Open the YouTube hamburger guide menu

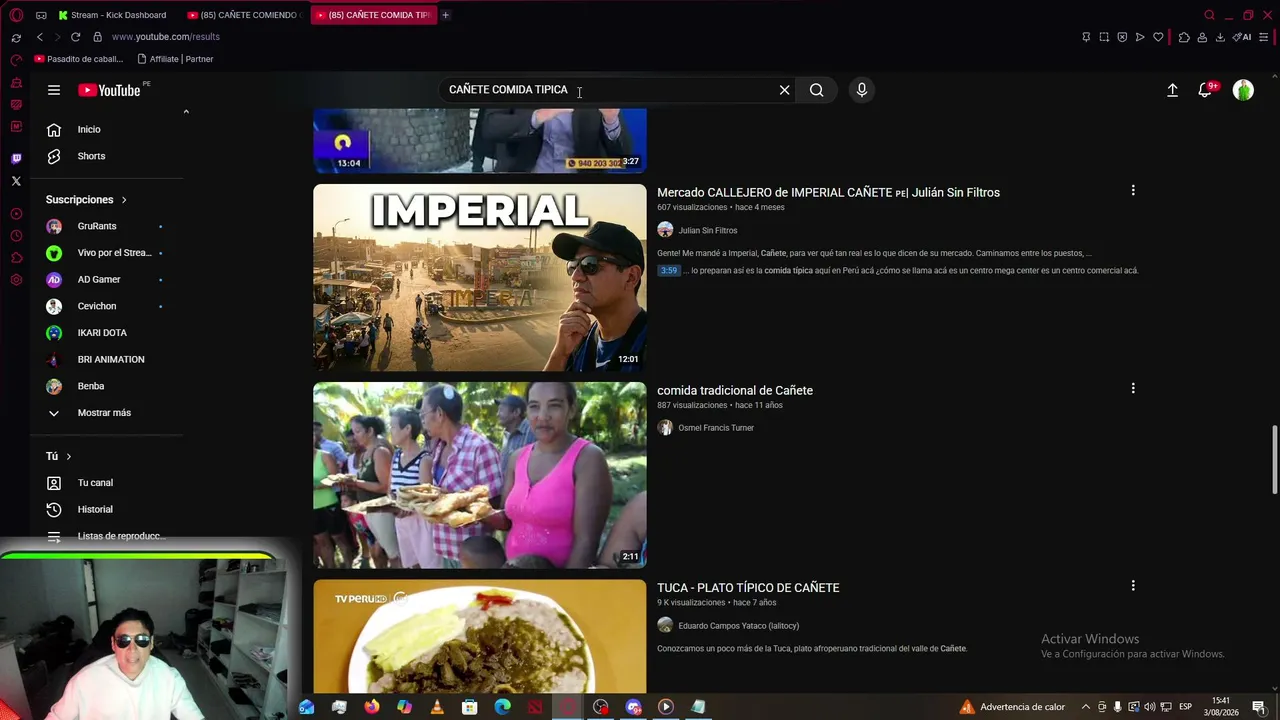[54, 90]
